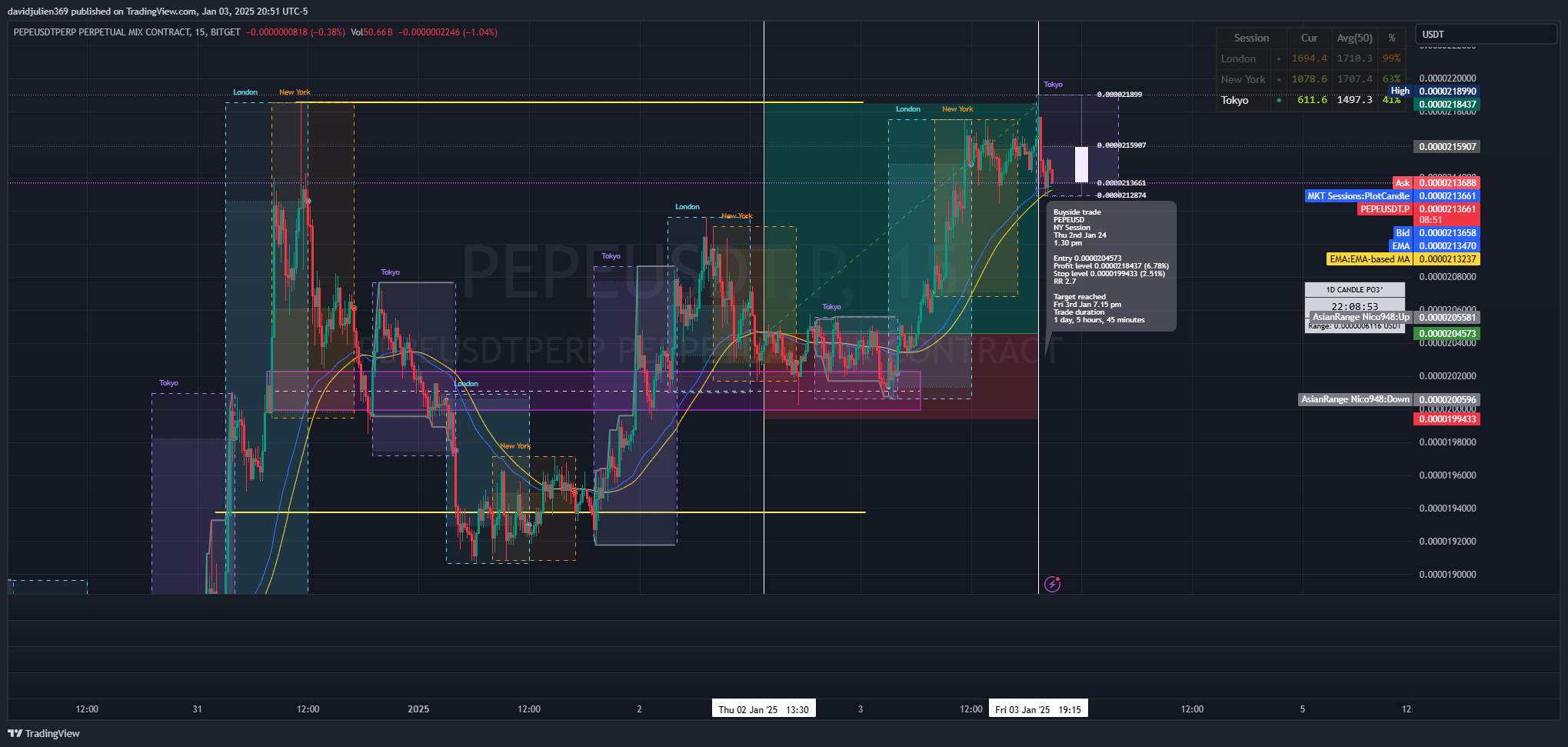Select London current value 1694.4
1568x747 pixels.
pyautogui.click(x=1309, y=58)
